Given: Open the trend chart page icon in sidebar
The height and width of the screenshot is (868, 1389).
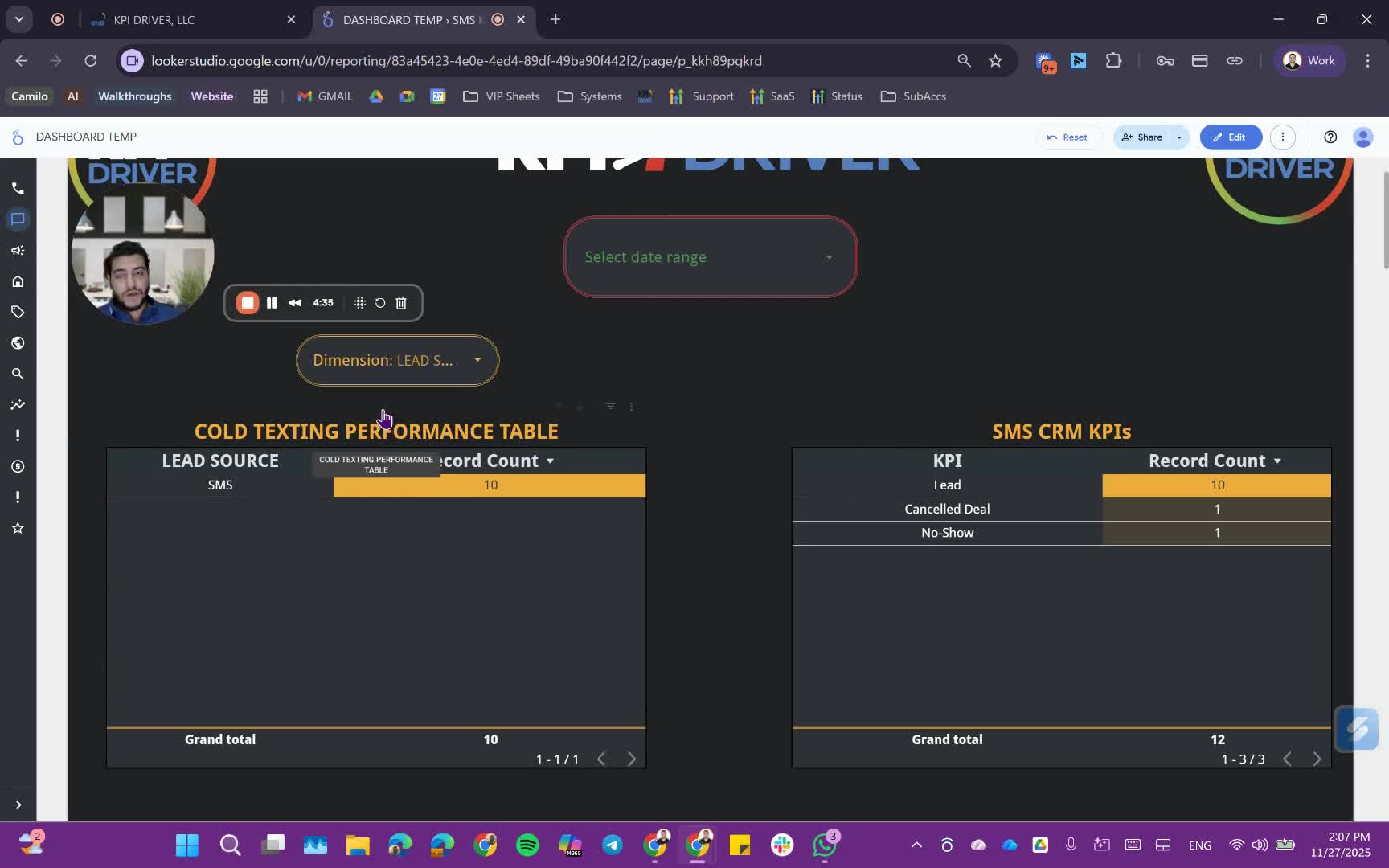Looking at the screenshot, I should pos(18,404).
